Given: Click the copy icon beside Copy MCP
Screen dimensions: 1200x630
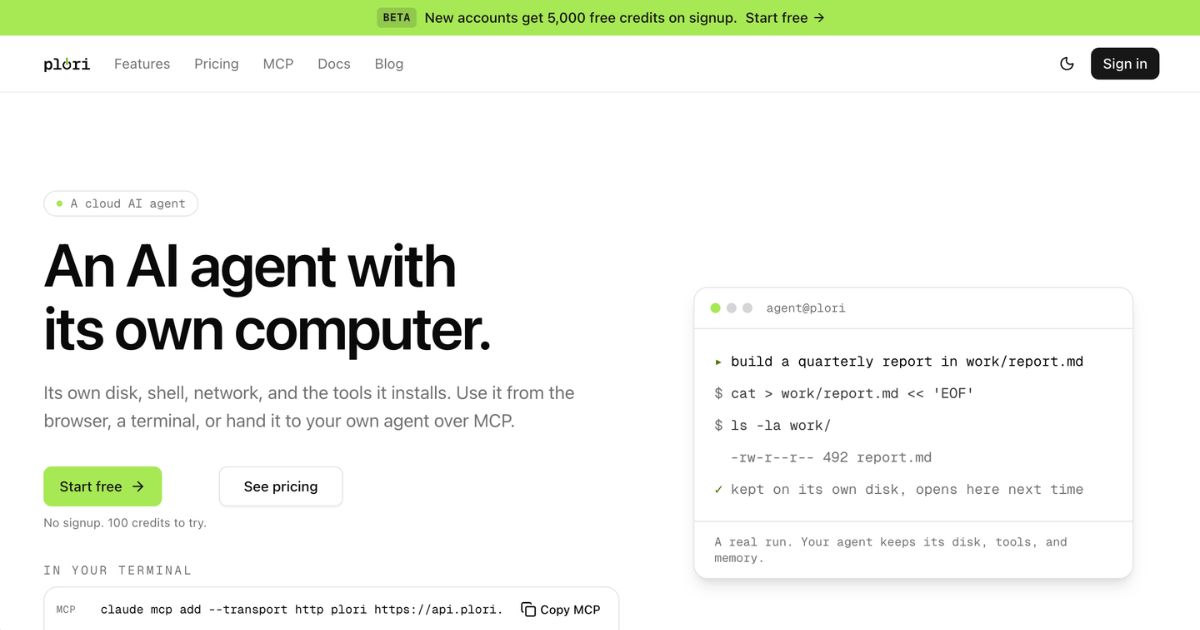Looking at the screenshot, I should [528, 610].
